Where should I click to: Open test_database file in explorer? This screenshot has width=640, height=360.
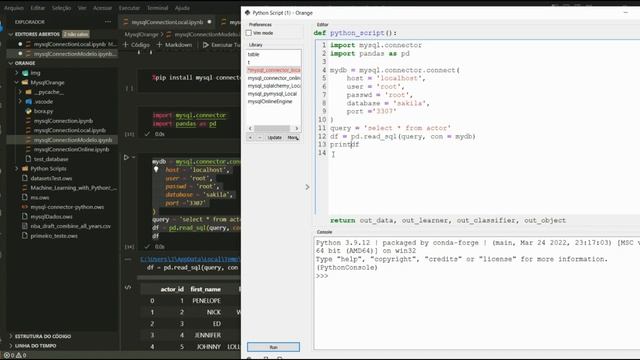coord(51,159)
